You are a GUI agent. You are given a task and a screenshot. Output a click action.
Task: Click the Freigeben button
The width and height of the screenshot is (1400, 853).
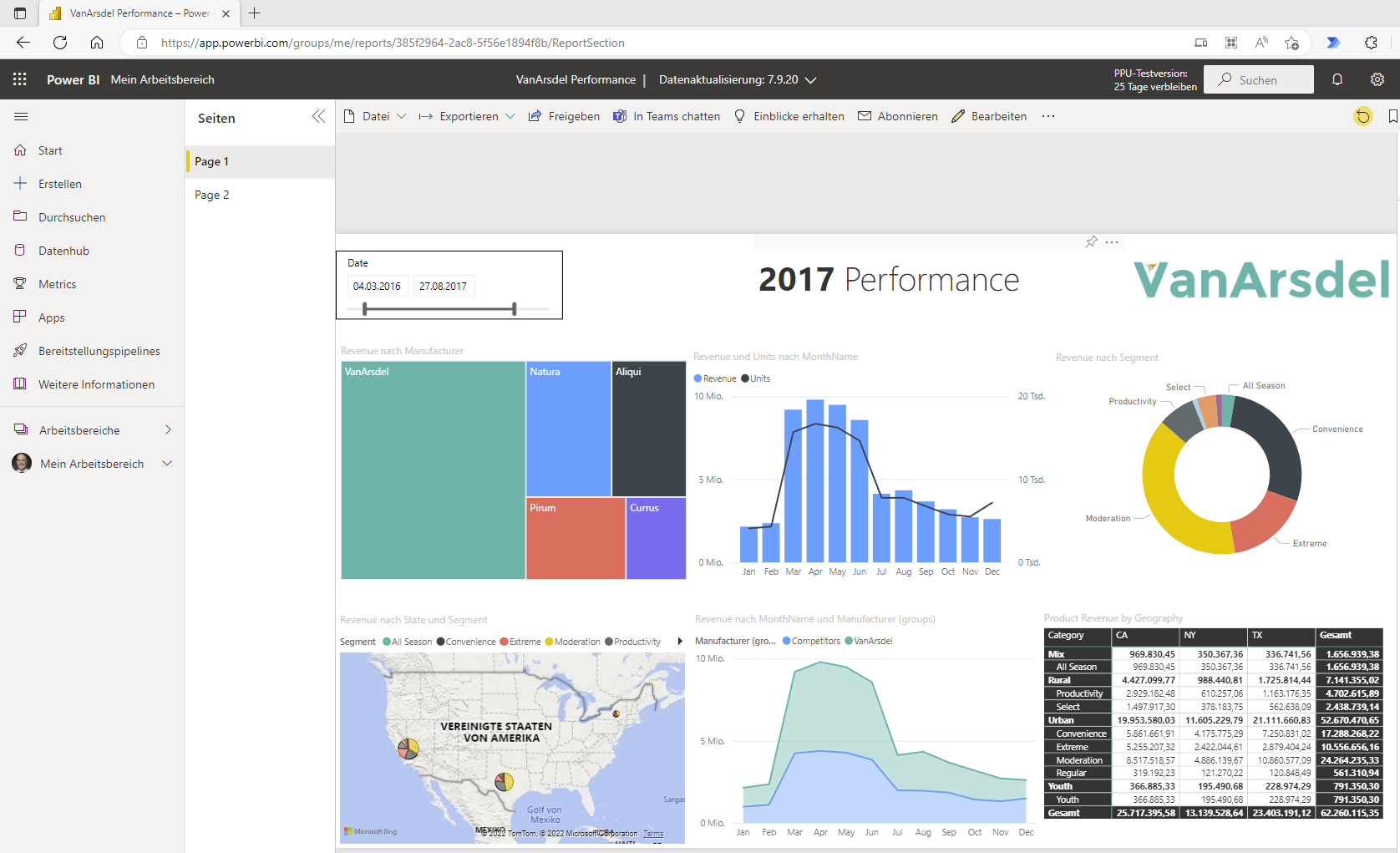pyautogui.click(x=564, y=117)
